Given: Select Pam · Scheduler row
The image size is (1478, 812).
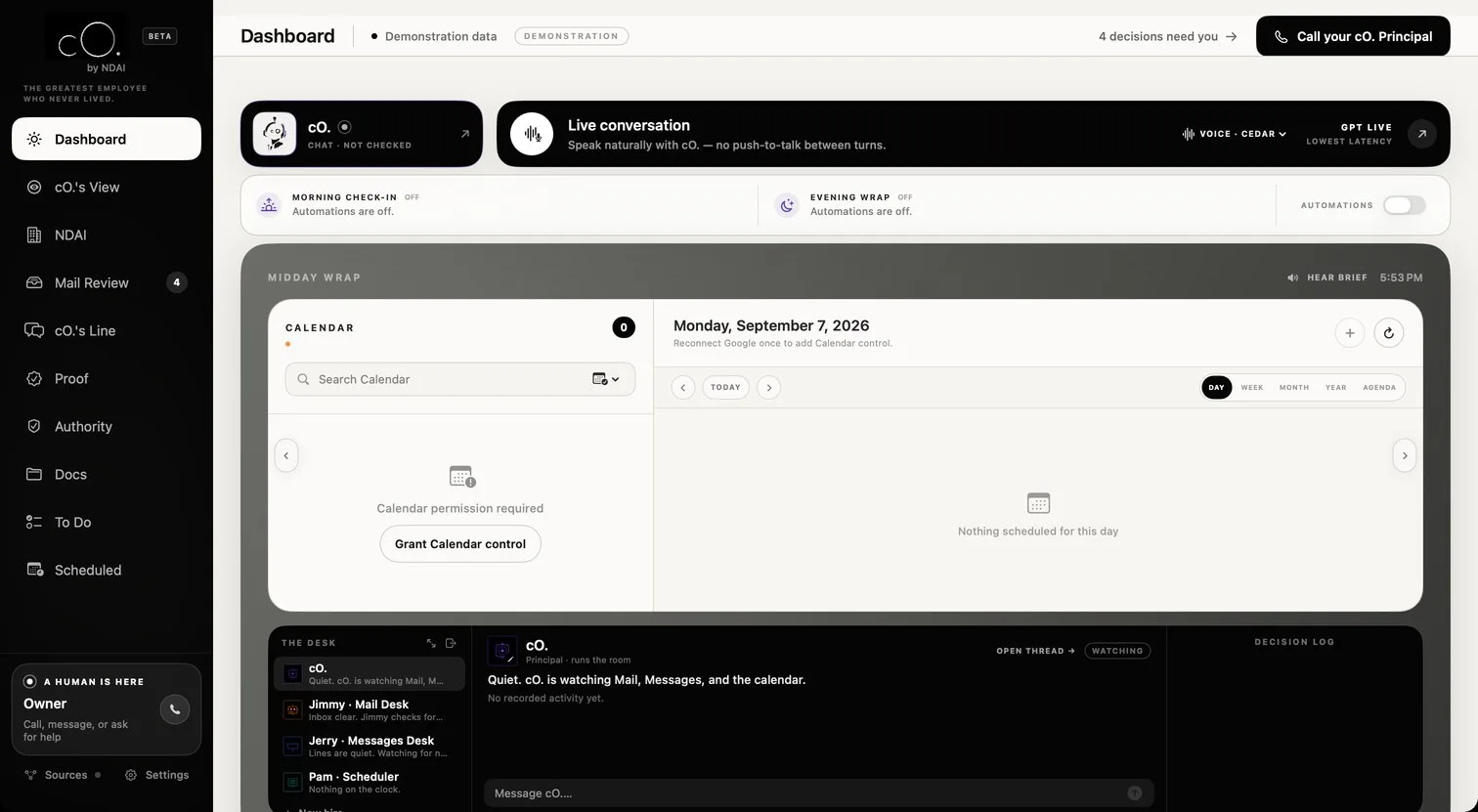Looking at the screenshot, I should pos(369,783).
